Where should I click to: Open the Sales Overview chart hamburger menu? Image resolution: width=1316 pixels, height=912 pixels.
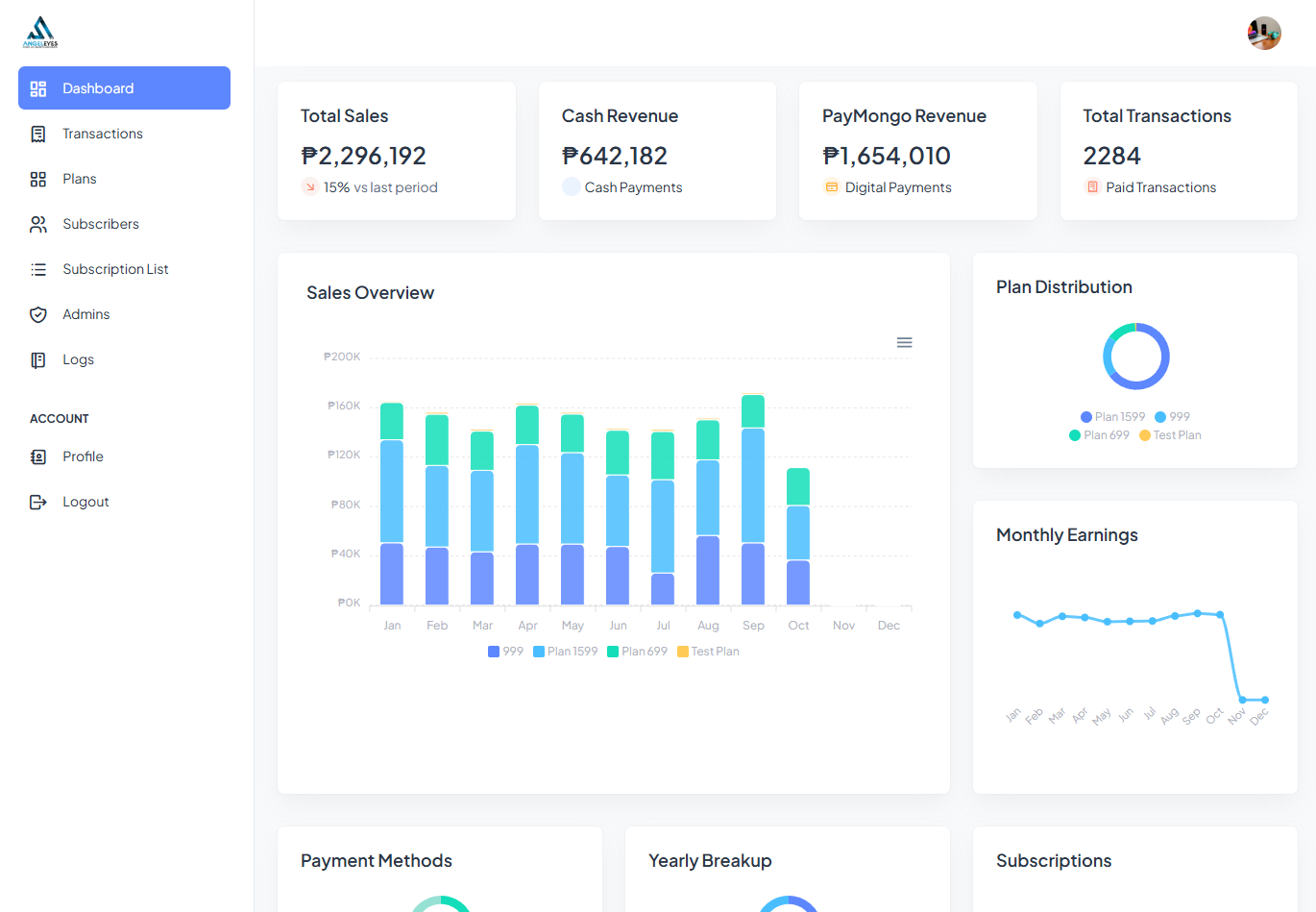(904, 342)
